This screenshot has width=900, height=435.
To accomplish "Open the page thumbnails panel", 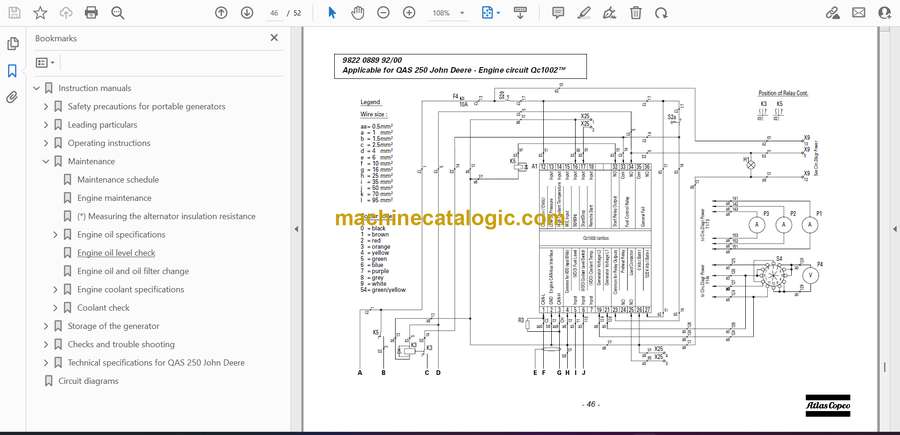I will [13, 44].
